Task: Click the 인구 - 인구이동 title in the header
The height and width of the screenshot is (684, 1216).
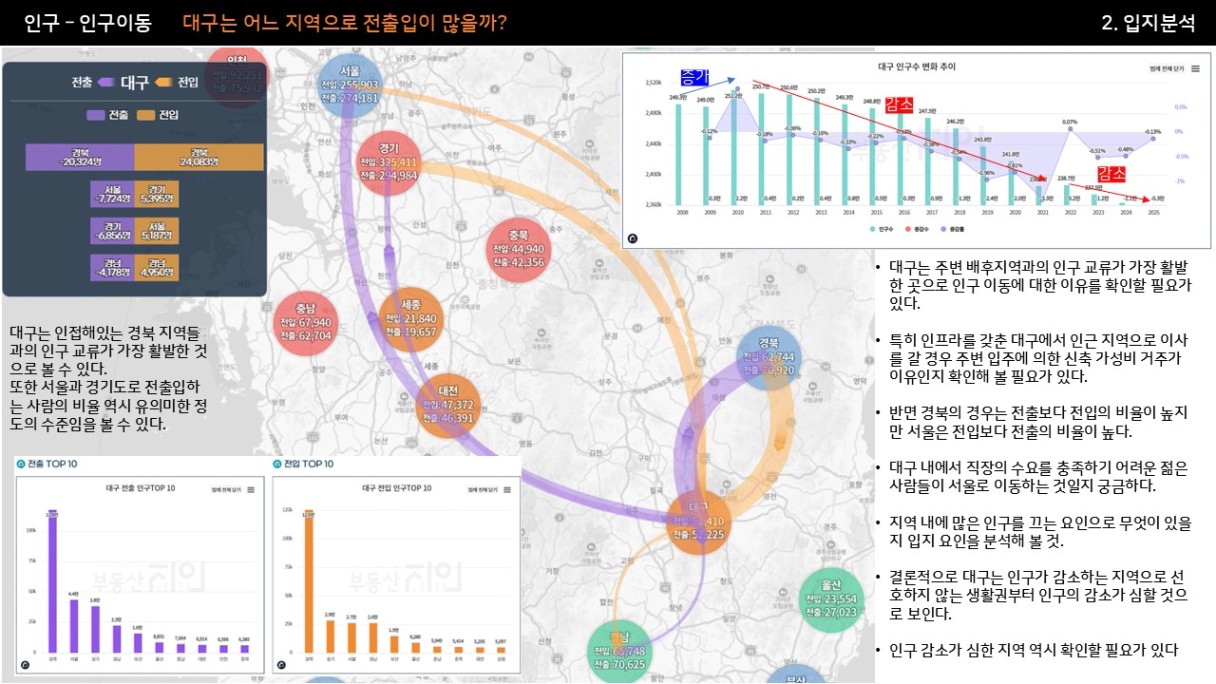Action: pyautogui.click(x=88, y=23)
